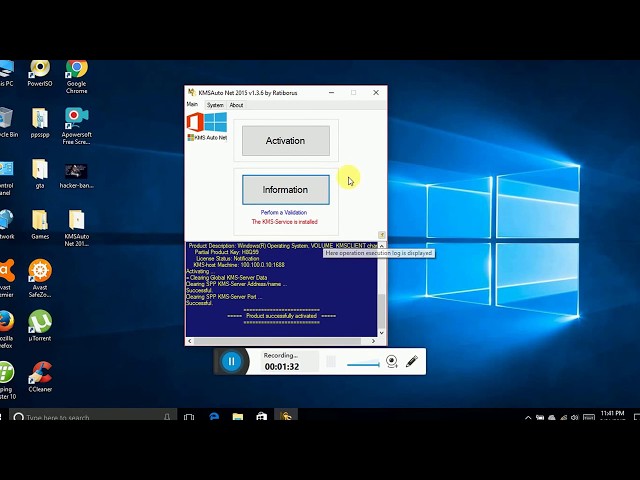
Task: Click the Activation button
Action: click(x=286, y=141)
